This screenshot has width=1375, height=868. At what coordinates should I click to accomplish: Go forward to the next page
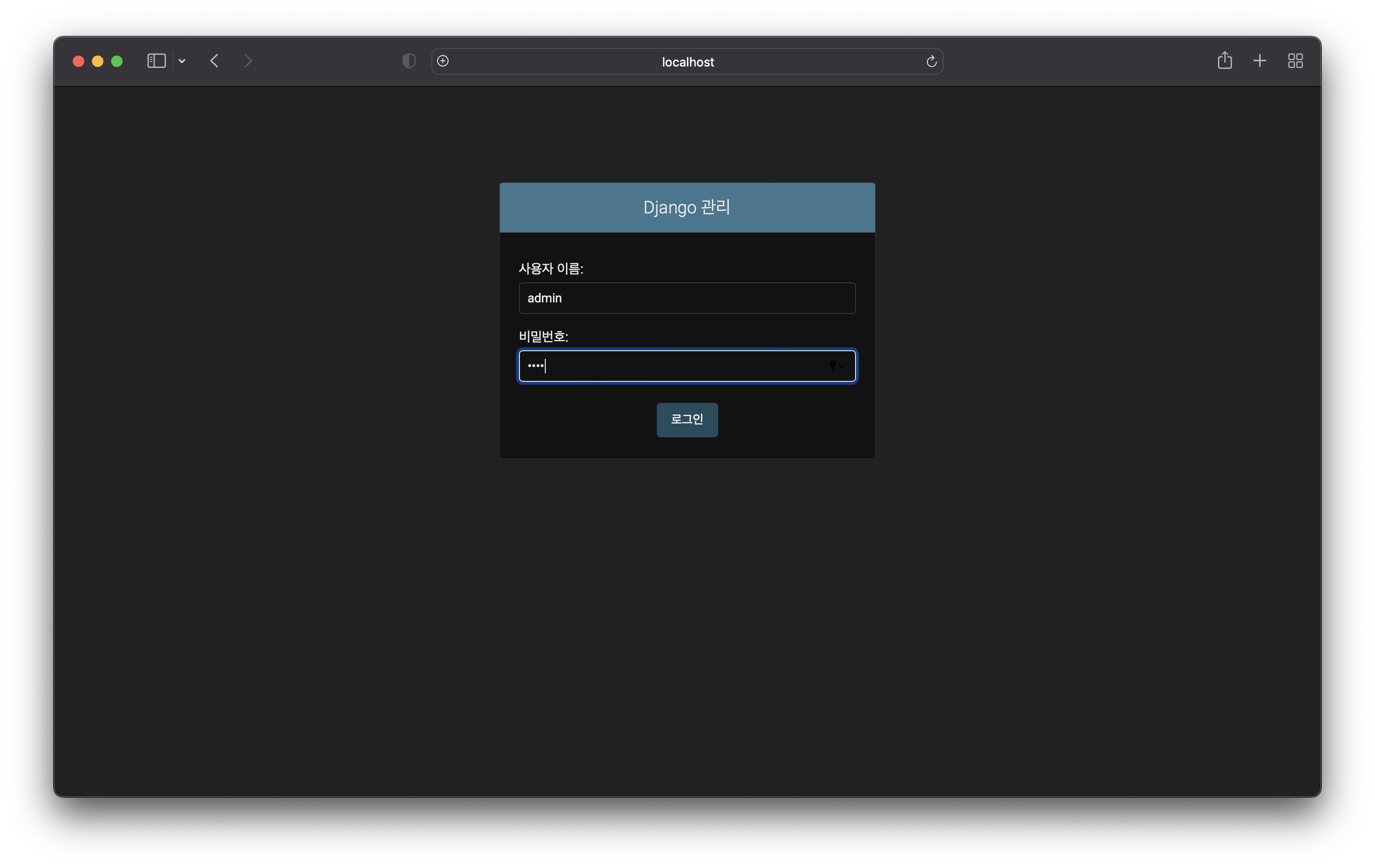(248, 61)
